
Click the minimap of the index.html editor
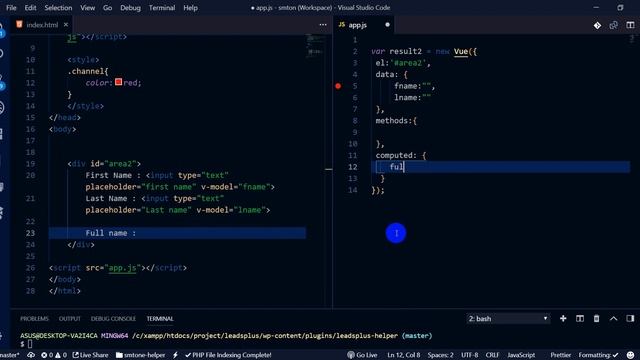(x=315, y=45)
